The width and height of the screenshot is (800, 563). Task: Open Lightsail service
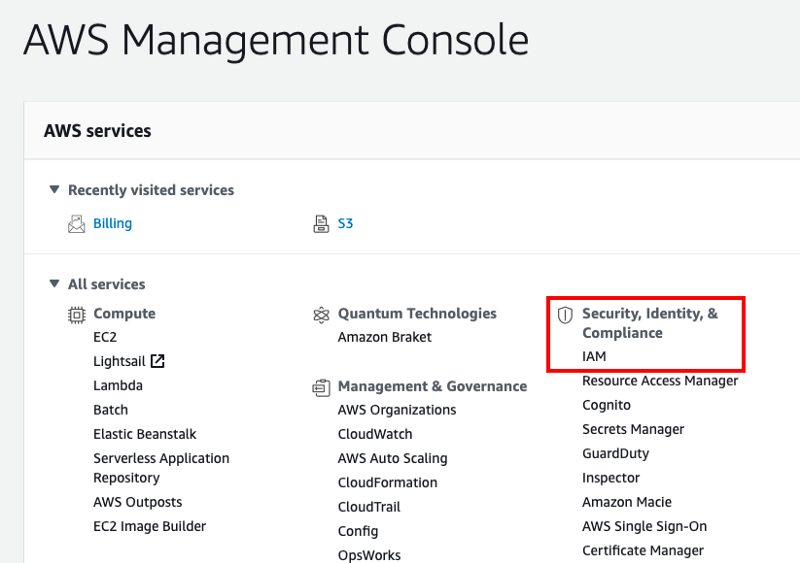click(x=119, y=361)
